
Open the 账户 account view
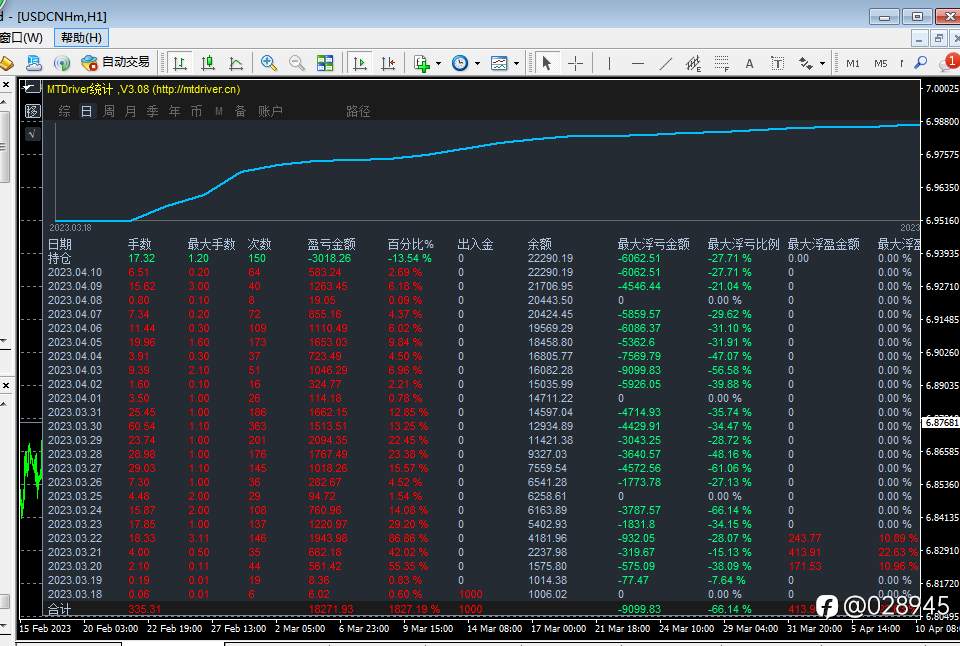pos(270,111)
